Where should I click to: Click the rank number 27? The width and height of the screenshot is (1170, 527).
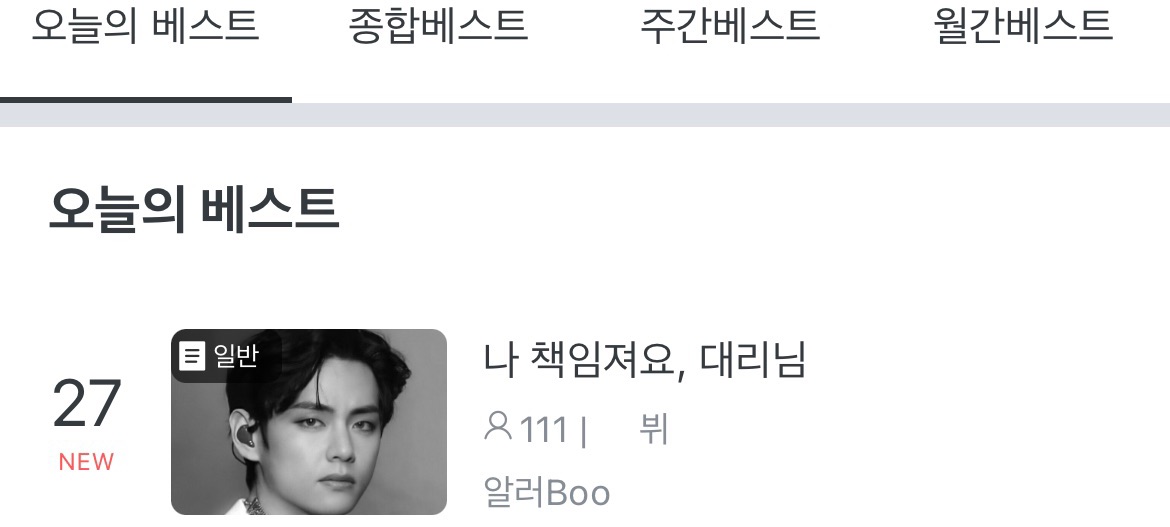pyautogui.click(x=87, y=404)
